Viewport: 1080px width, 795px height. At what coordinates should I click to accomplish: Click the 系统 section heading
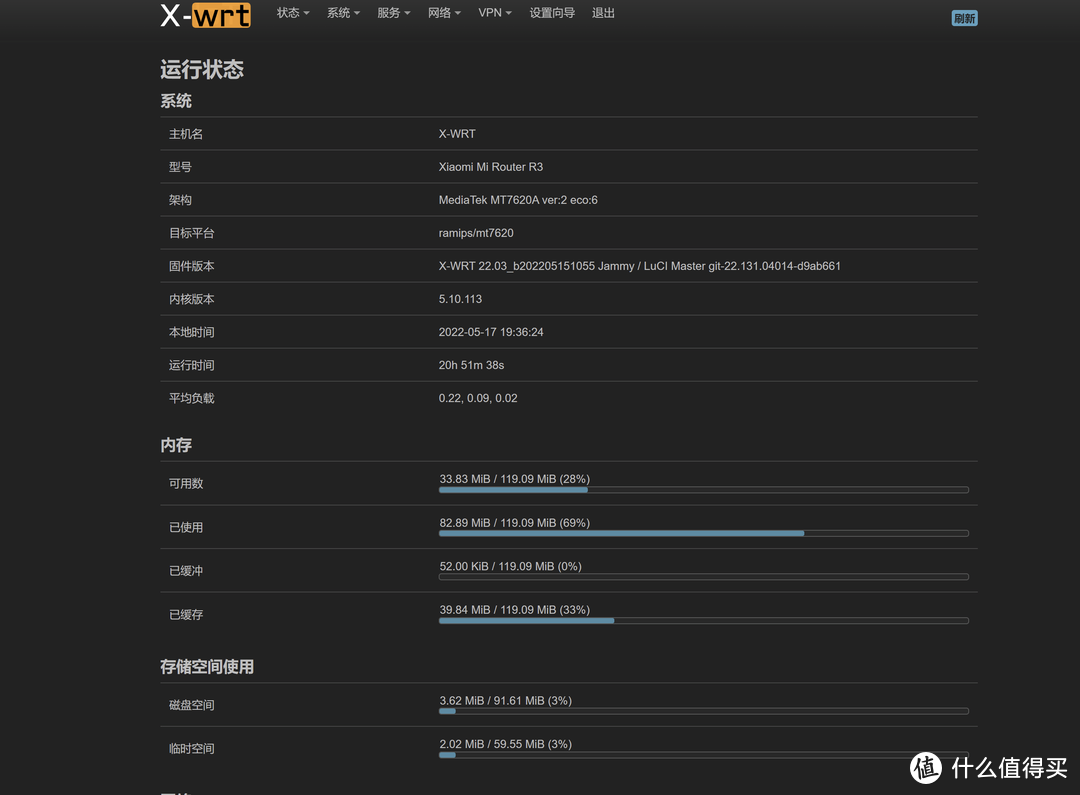pos(176,101)
